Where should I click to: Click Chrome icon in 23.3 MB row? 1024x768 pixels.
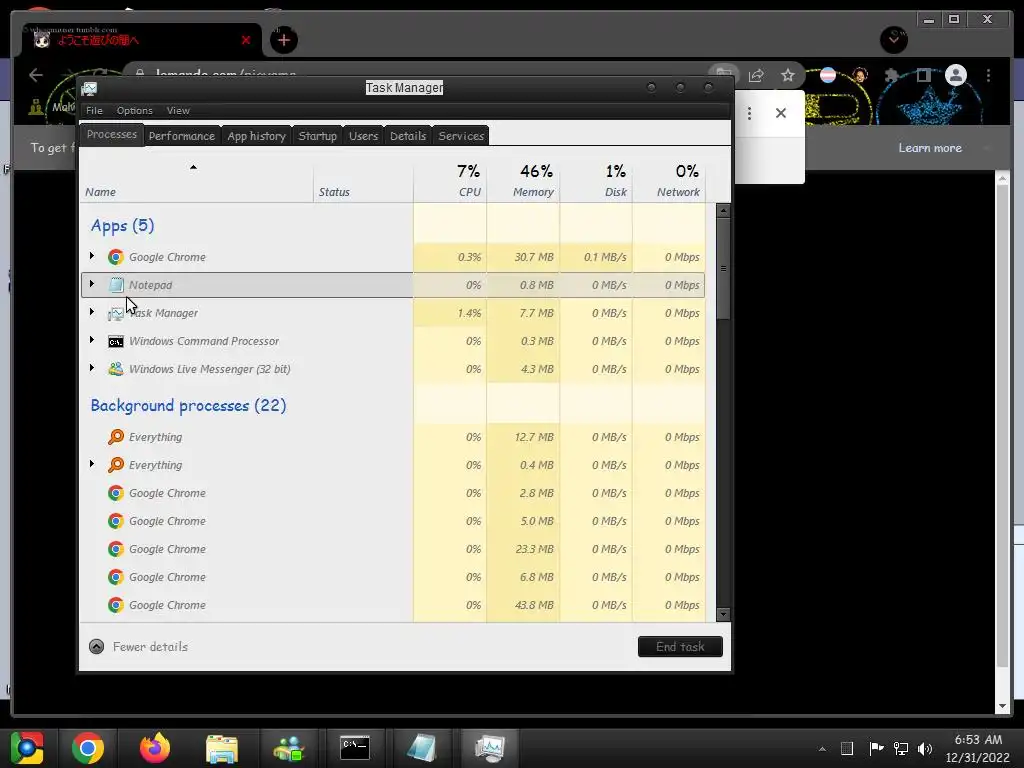(116, 549)
